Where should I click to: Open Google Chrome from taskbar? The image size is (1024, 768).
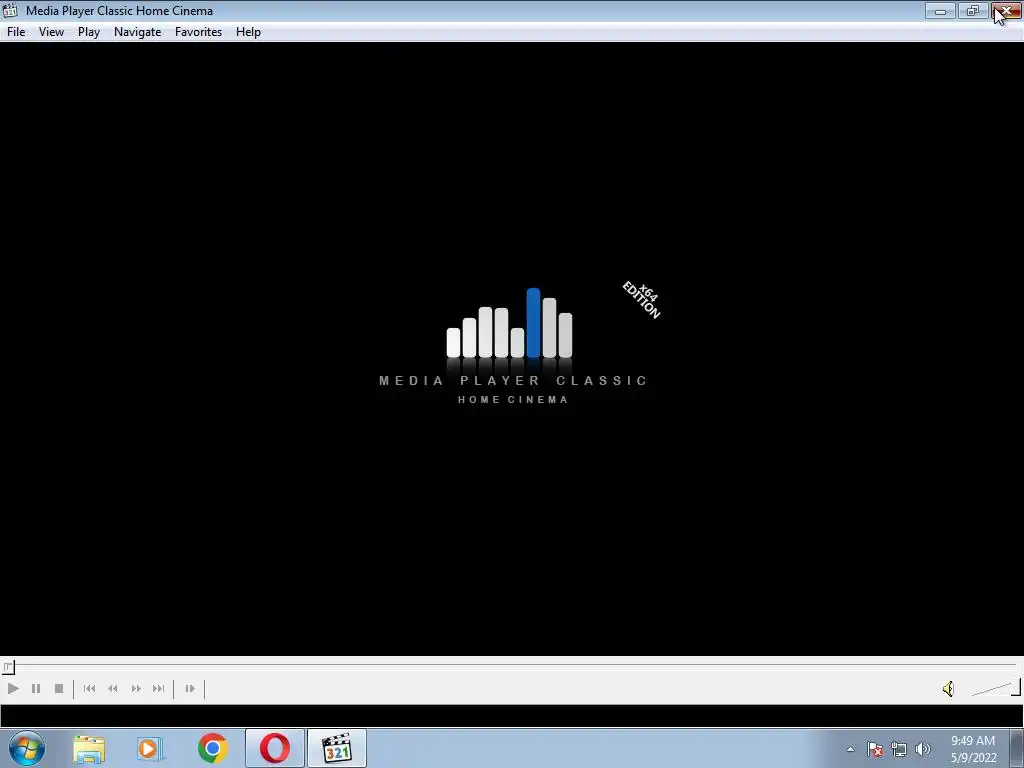(x=212, y=748)
